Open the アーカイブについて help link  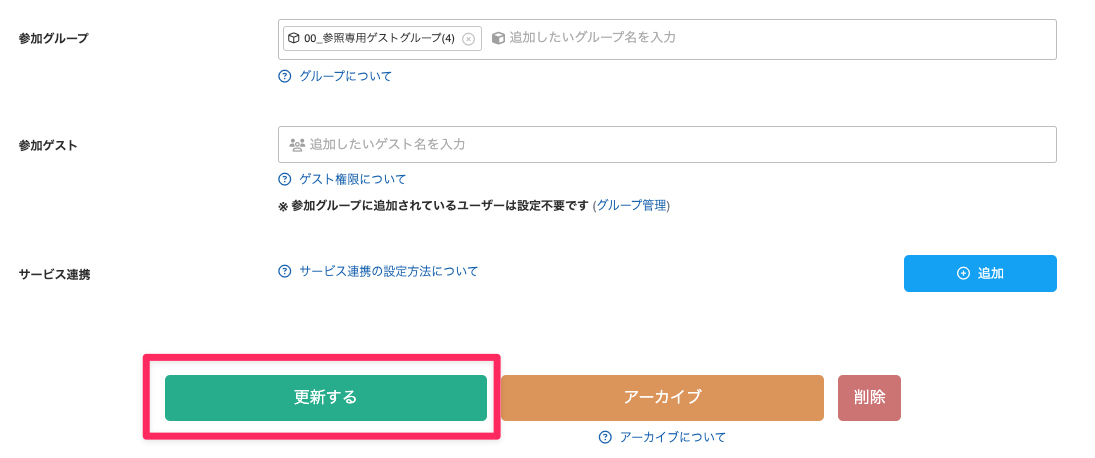[673, 437]
